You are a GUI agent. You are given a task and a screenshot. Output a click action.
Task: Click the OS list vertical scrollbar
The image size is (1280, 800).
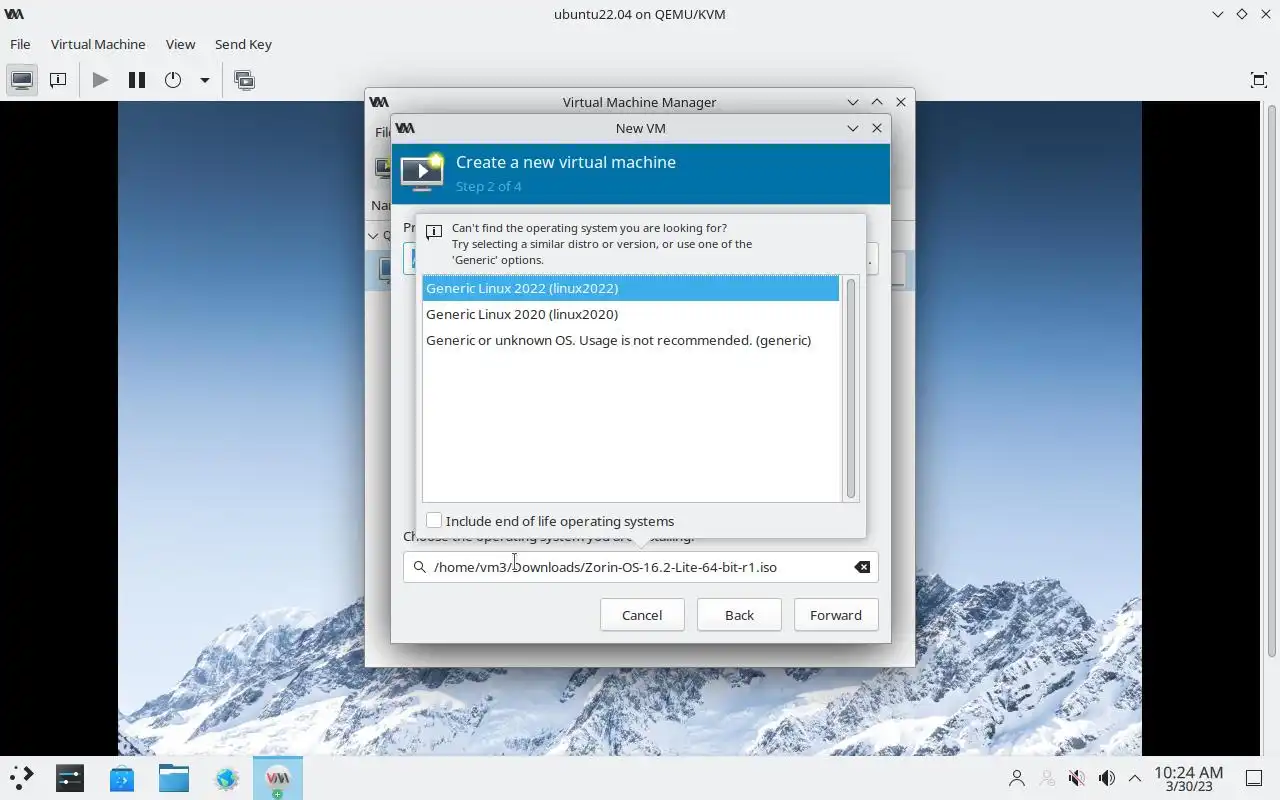click(851, 388)
